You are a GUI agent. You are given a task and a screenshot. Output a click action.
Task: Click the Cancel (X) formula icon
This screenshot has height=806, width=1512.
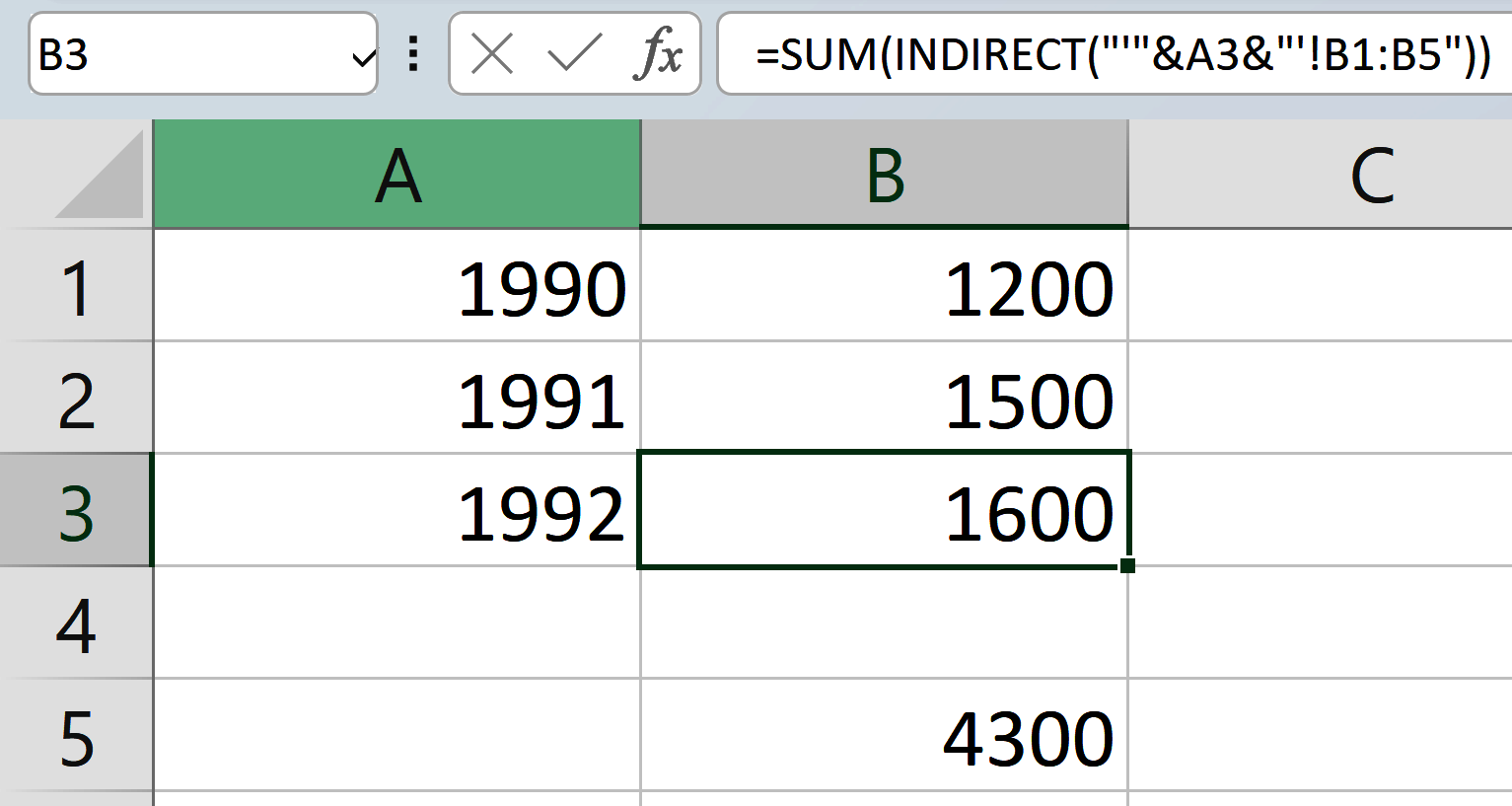pyautogui.click(x=492, y=54)
